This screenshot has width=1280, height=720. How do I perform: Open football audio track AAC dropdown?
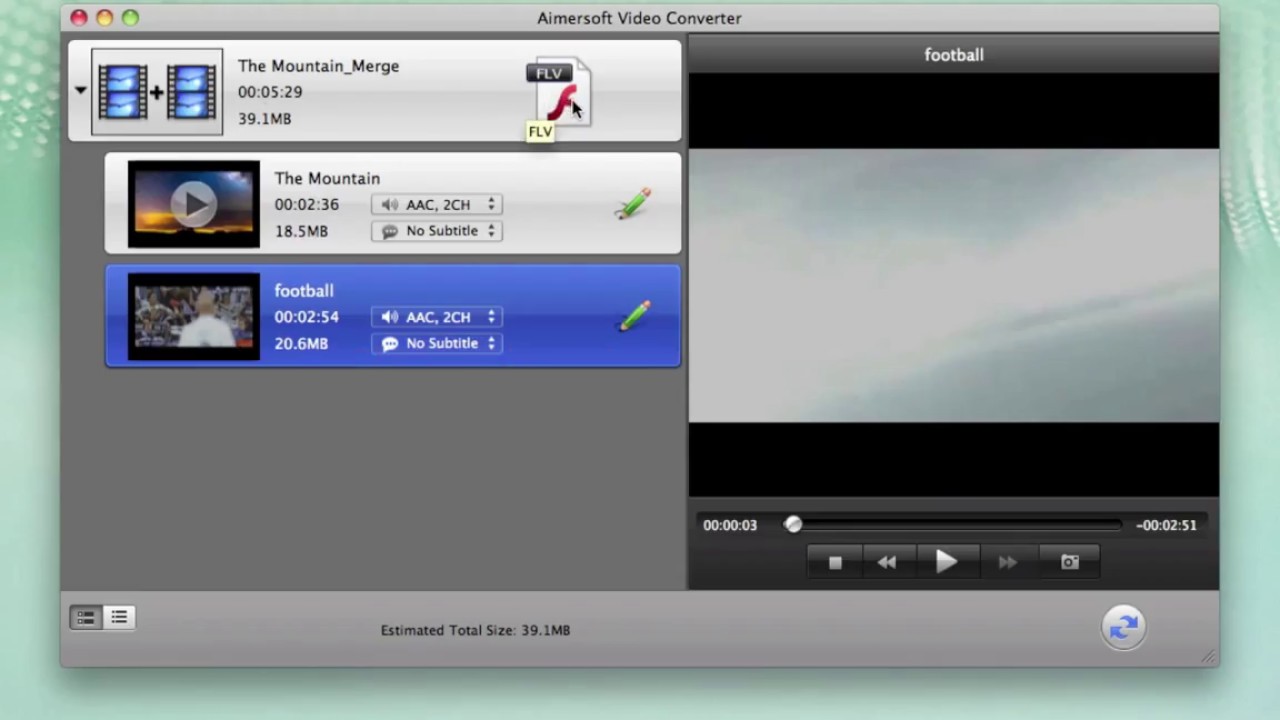(437, 317)
